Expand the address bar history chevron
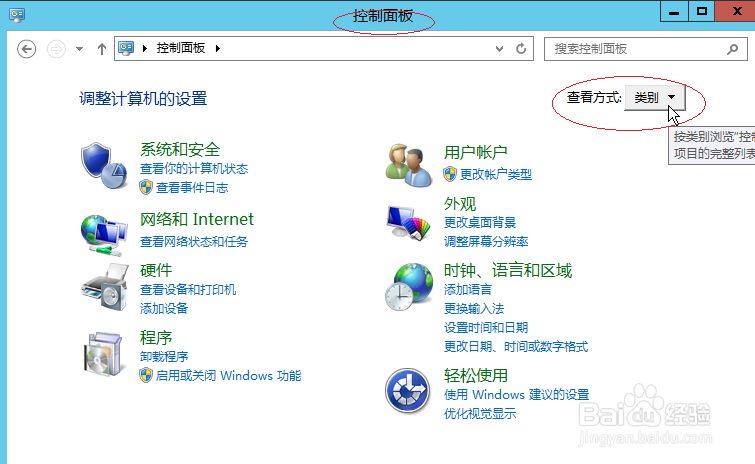Viewport: 755px width, 464px height. [x=499, y=49]
